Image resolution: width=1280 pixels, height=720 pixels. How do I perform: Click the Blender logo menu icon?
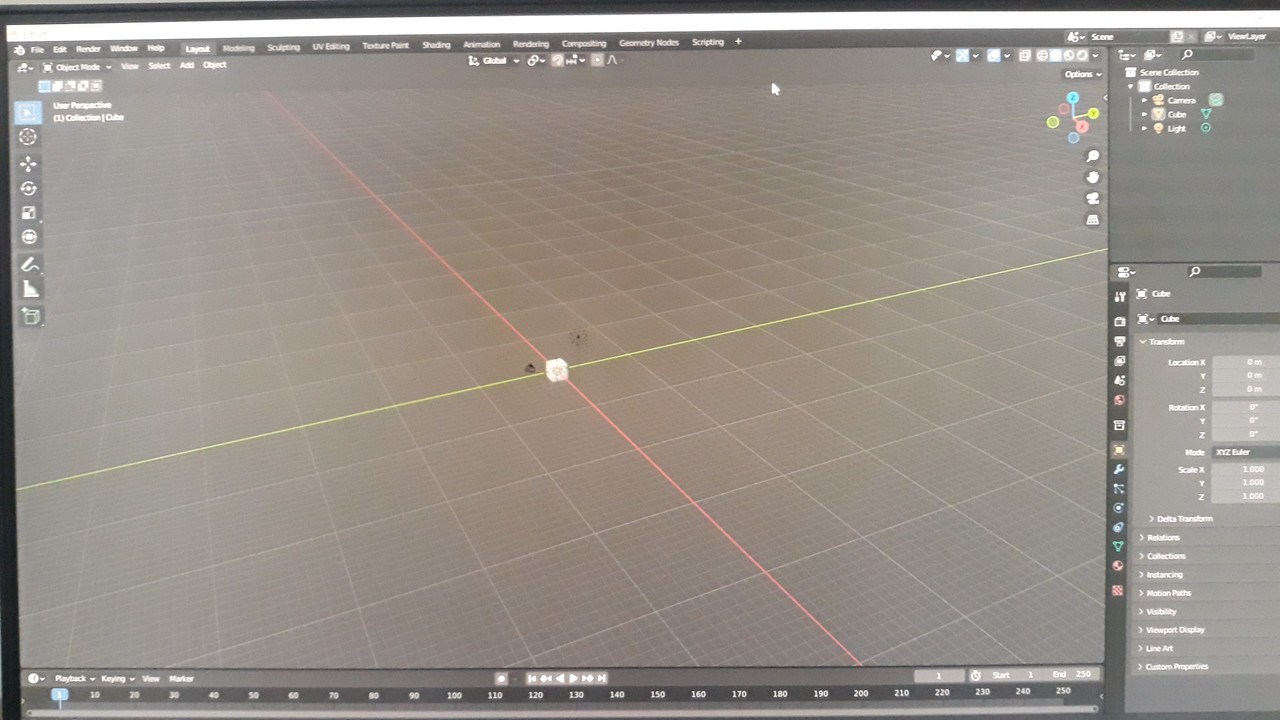coord(19,50)
